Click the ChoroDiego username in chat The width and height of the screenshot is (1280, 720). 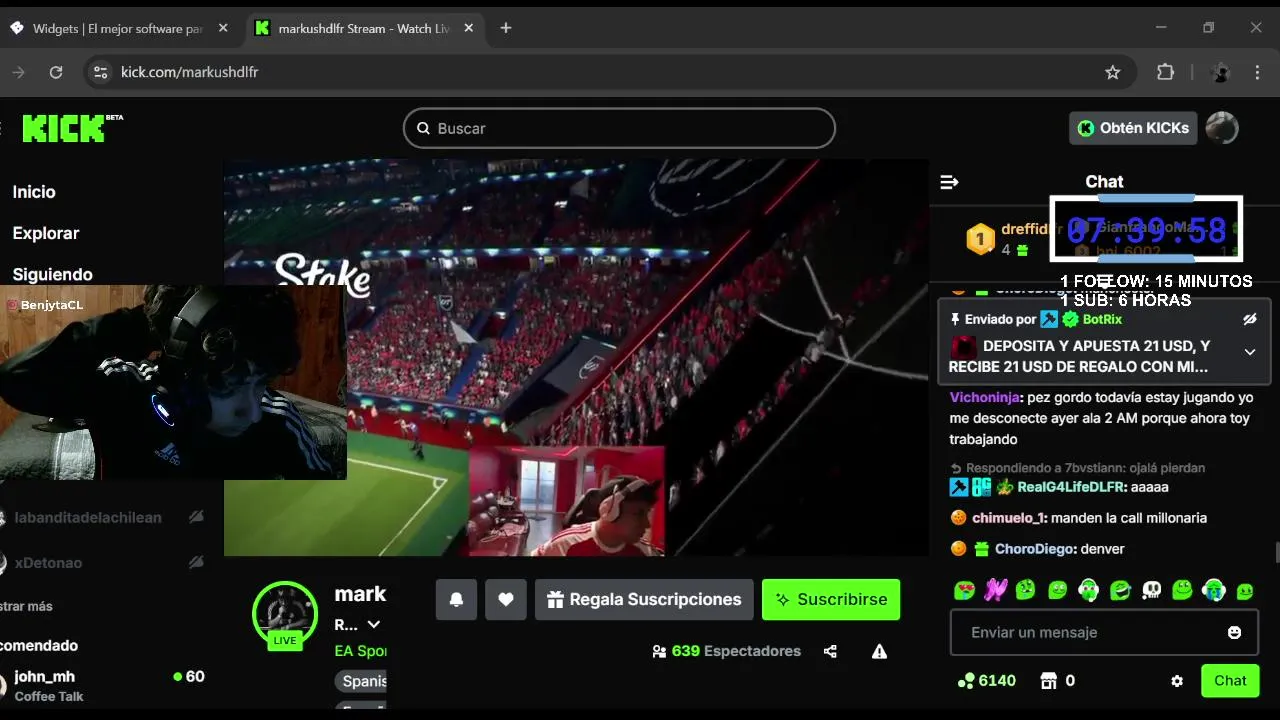pyautogui.click(x=1035, y=549)
